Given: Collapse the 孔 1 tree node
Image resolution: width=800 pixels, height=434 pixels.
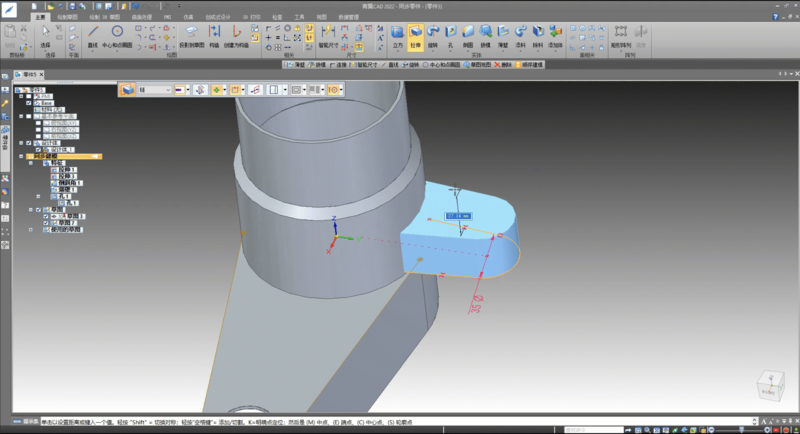Looking at the screenshot, I should (x=38, y=196).
